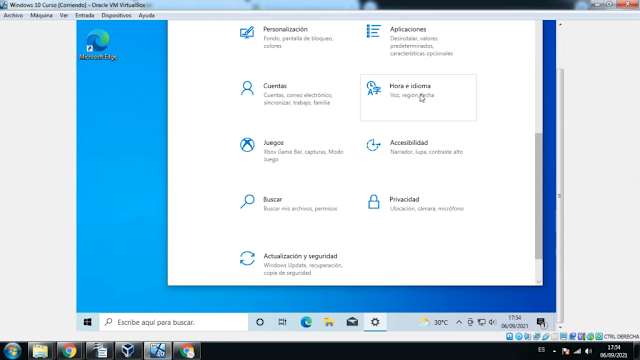Click the Settings window scrollbar thumb
Viewport: 640px width, 360px height.
(539, 196)
